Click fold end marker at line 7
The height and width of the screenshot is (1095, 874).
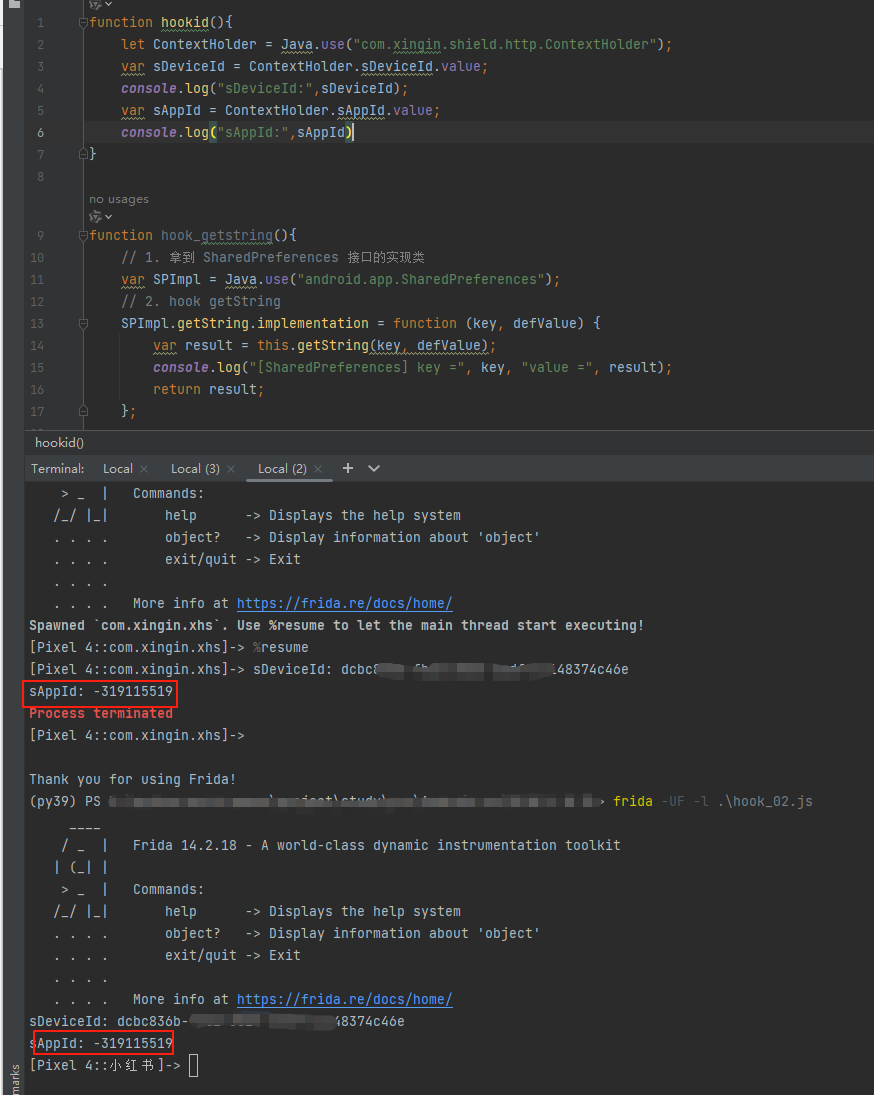(83, 154)
